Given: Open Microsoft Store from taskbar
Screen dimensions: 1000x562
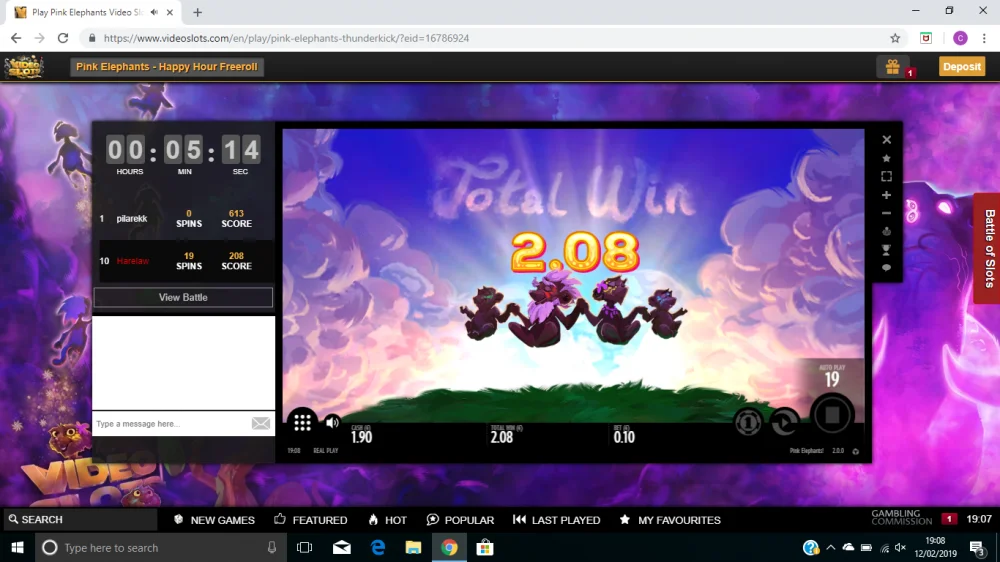Looking at the screenshot, I should 485,547.
